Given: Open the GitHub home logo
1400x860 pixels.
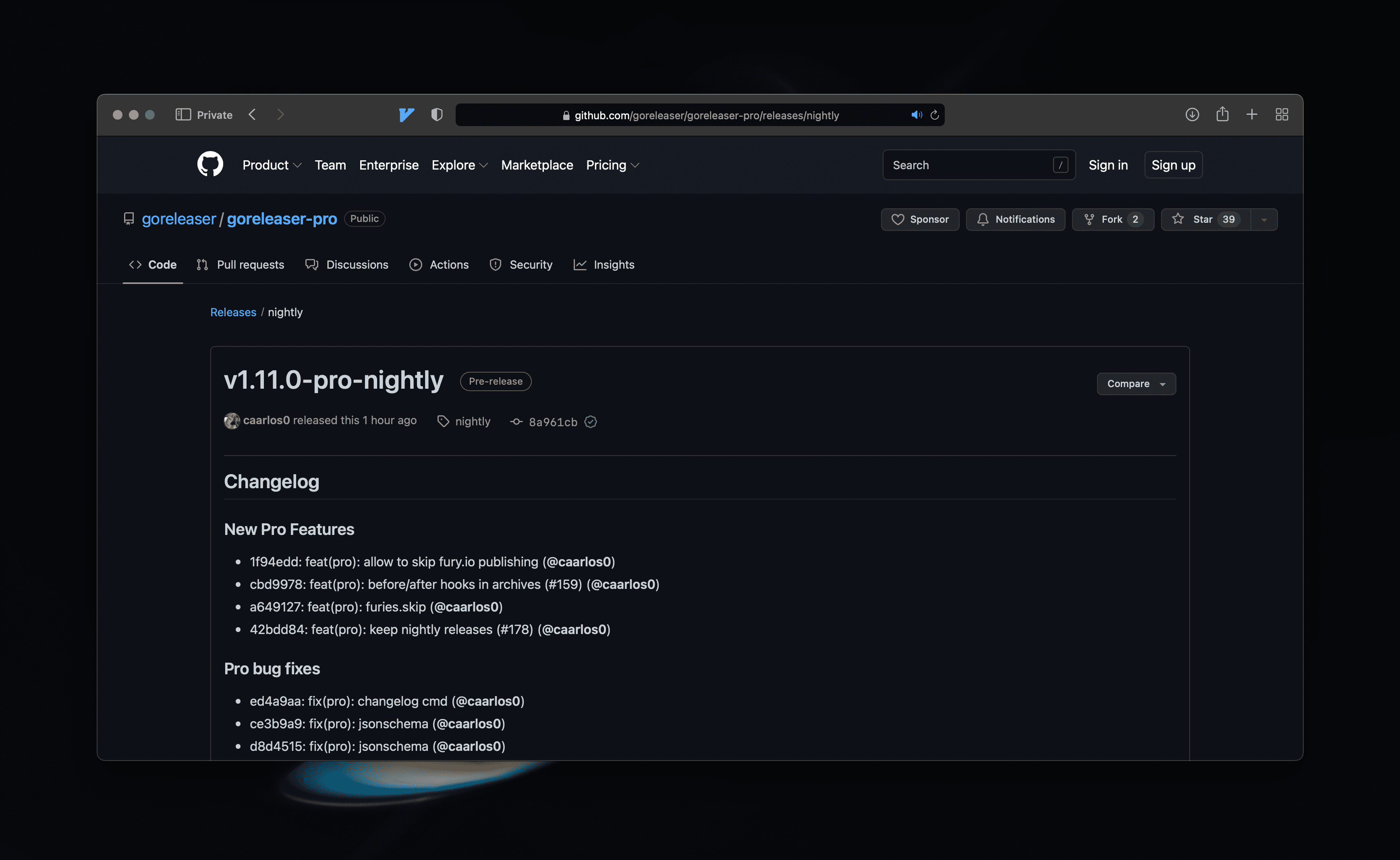Looking at the screenshot, I should coord(210,164).
